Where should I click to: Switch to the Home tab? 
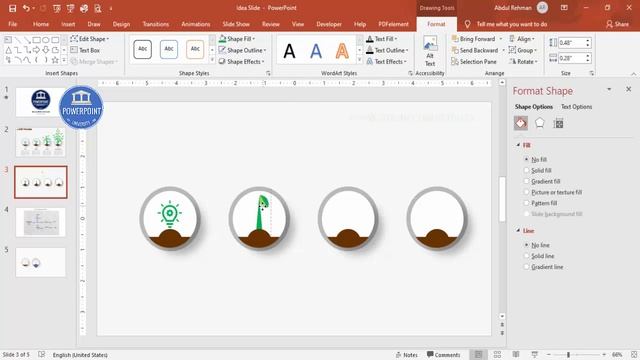(41, 24)
